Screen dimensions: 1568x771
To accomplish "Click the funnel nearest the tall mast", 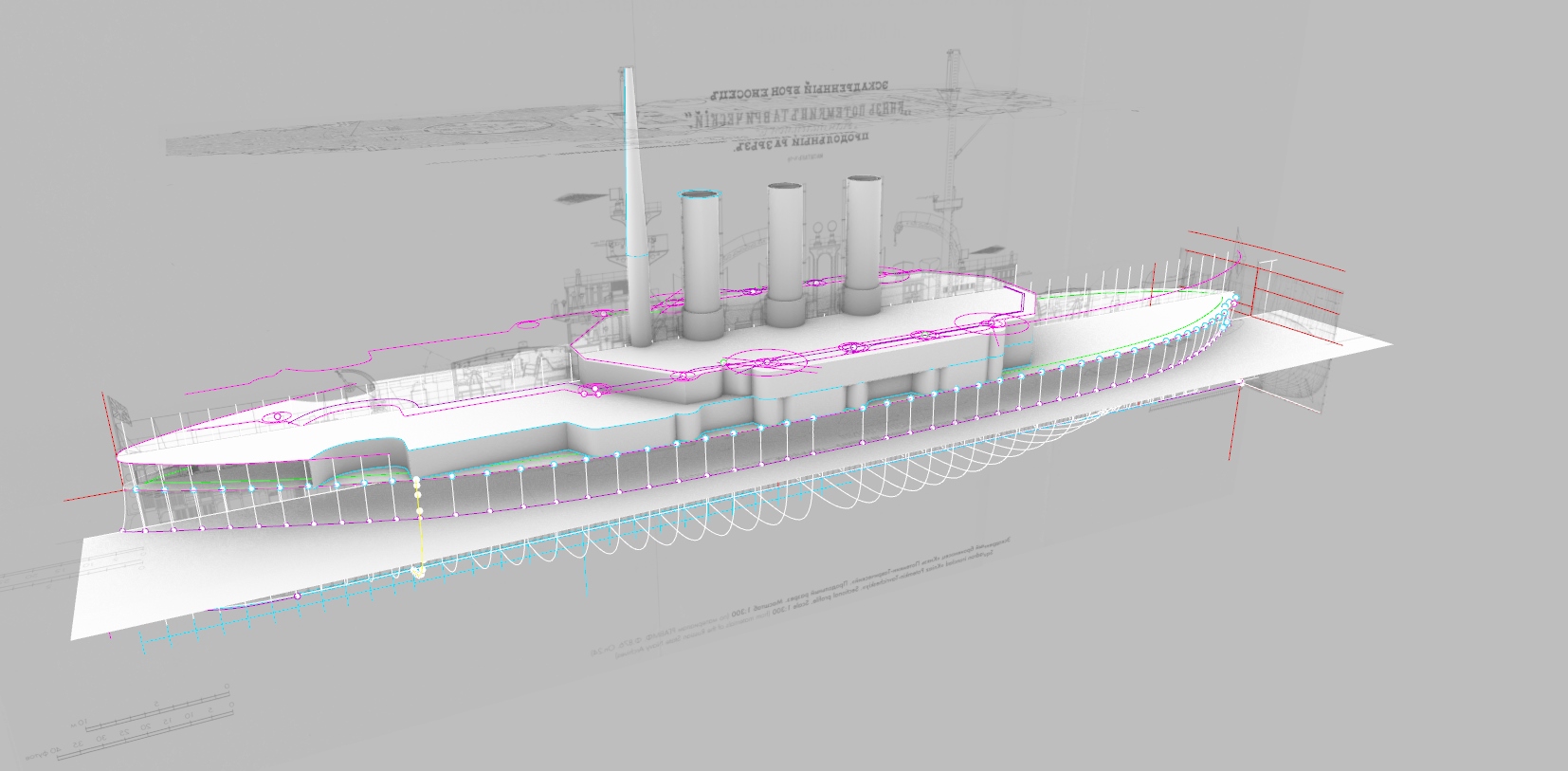I will tap(702, 266).
